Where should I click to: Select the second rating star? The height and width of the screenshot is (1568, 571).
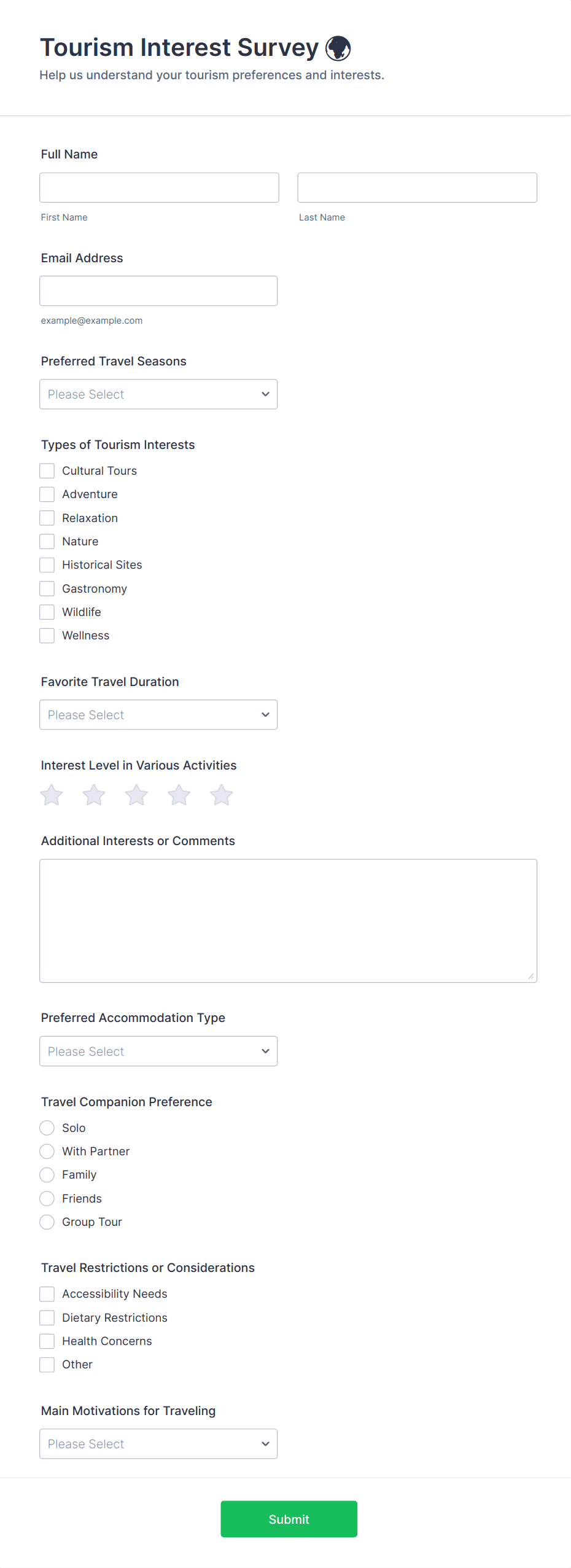click(94, 795)
